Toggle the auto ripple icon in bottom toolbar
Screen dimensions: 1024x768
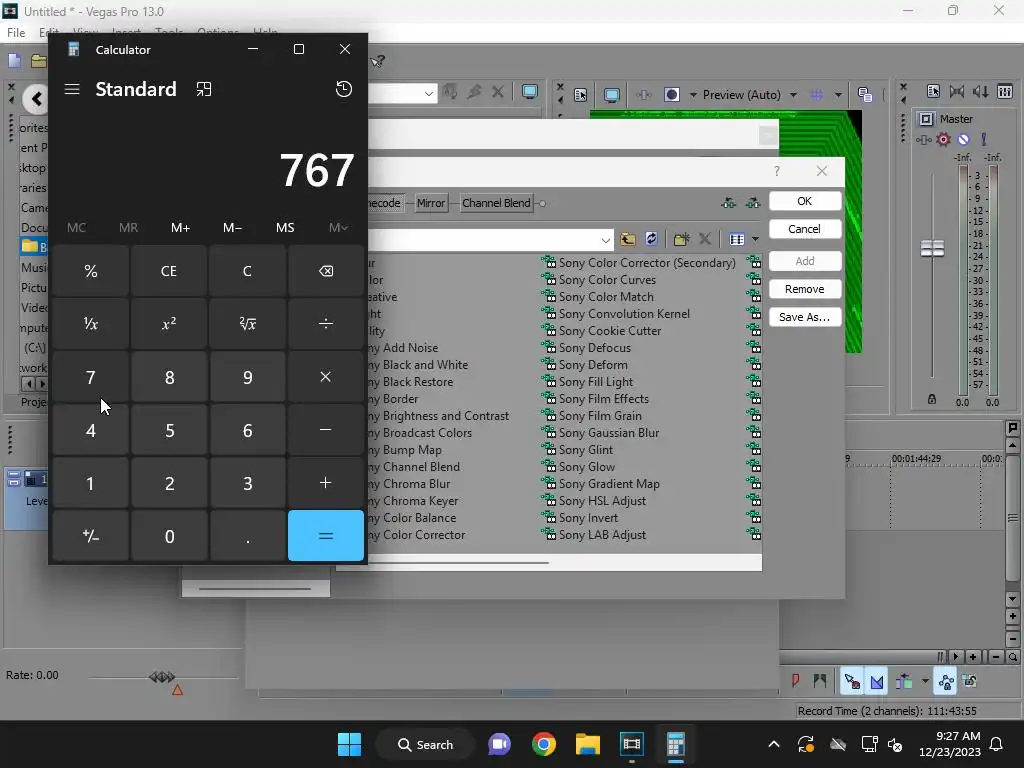[x=903, y=681]
